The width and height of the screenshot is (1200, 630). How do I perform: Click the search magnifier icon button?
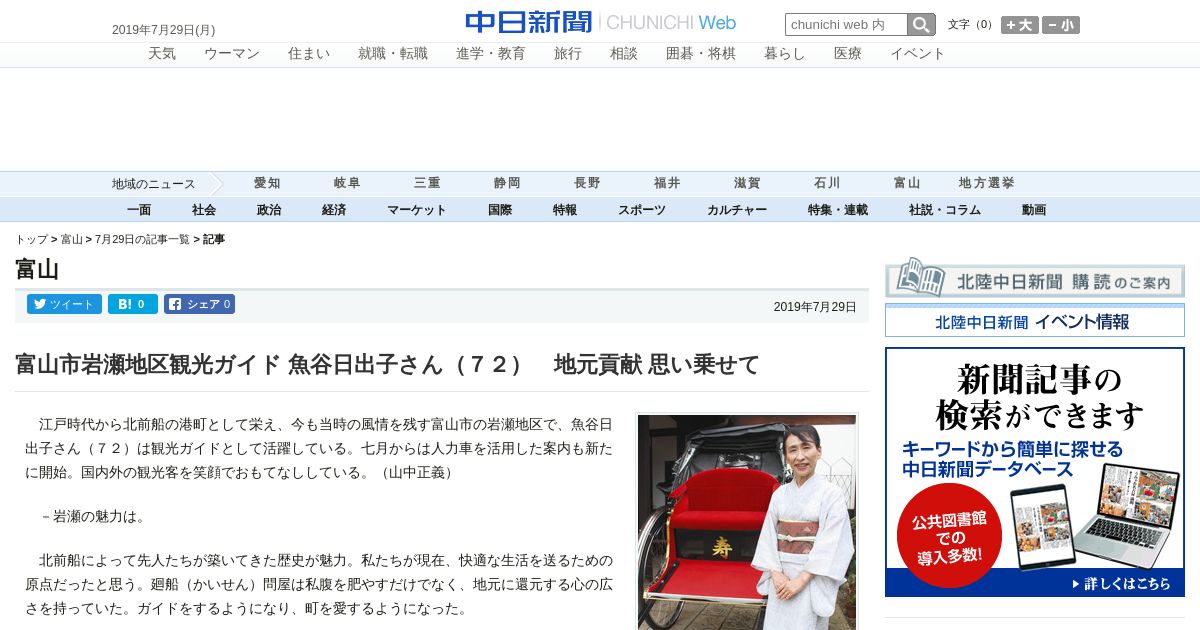point(921,25)
